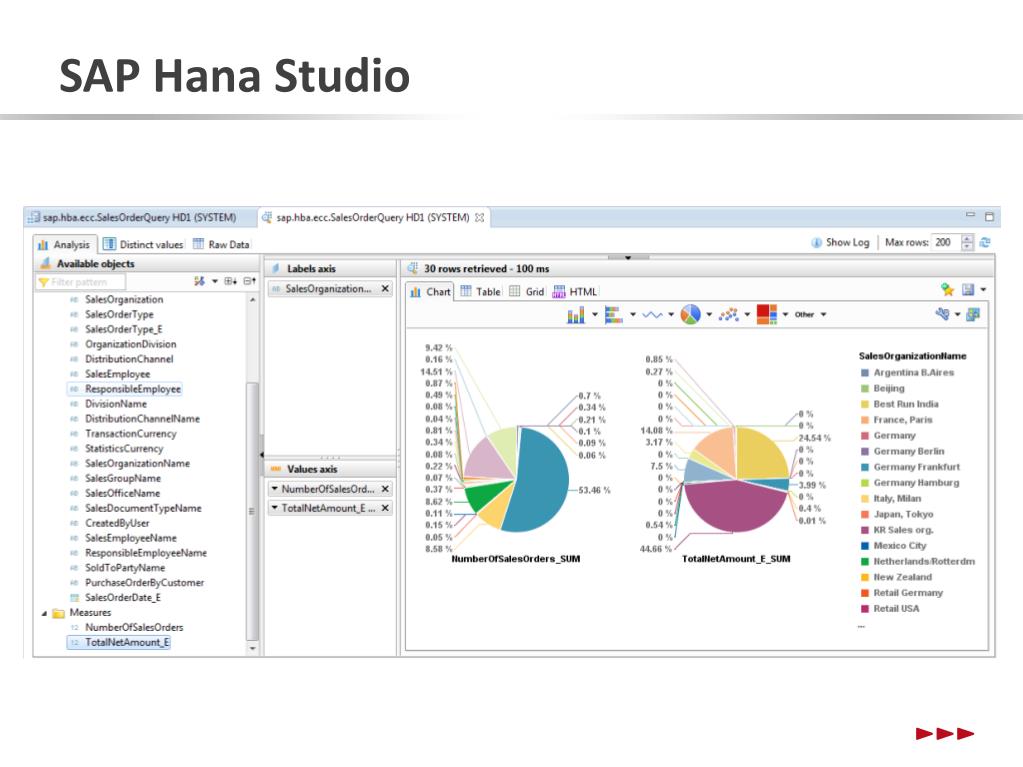Click the Show Log info icon
Viewport: 1023px width, 767px height.
pos(816,243)
